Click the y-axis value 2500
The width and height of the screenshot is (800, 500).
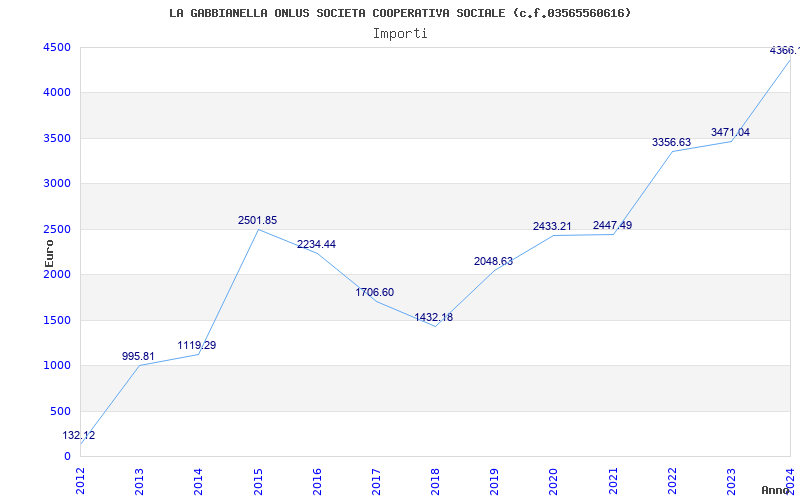[57, 230]
